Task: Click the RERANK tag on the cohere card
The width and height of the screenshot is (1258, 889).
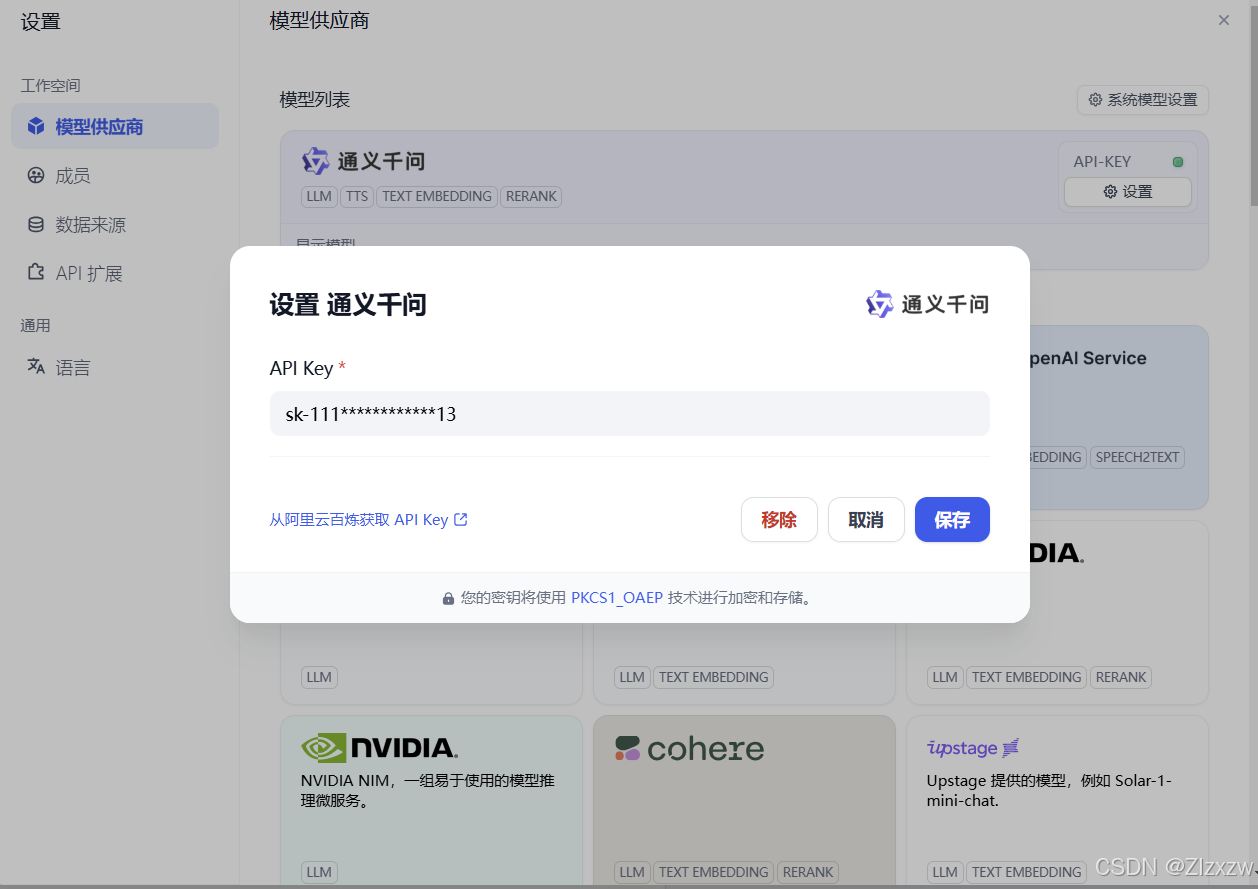Action: pyautogui.click(x=808, y=872)
